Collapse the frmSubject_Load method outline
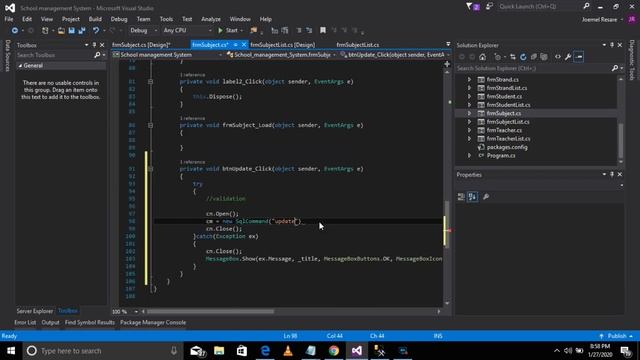Viewport: 640px width, 360px height. point(150,125)
